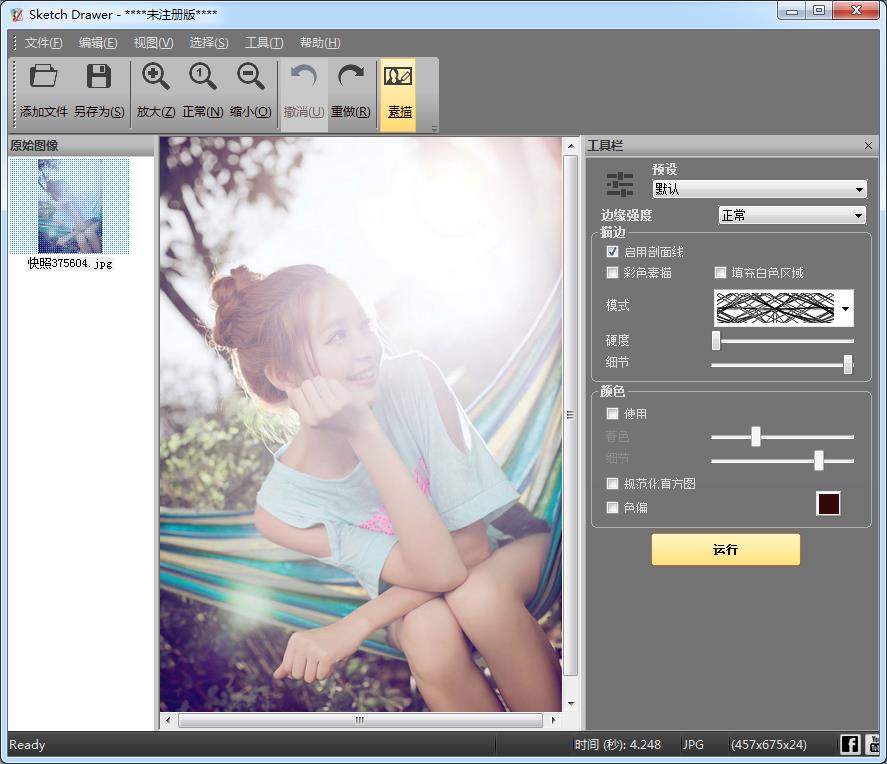Click the 素描 (Sketch) toolbar icon

click(x=398, y=77)
